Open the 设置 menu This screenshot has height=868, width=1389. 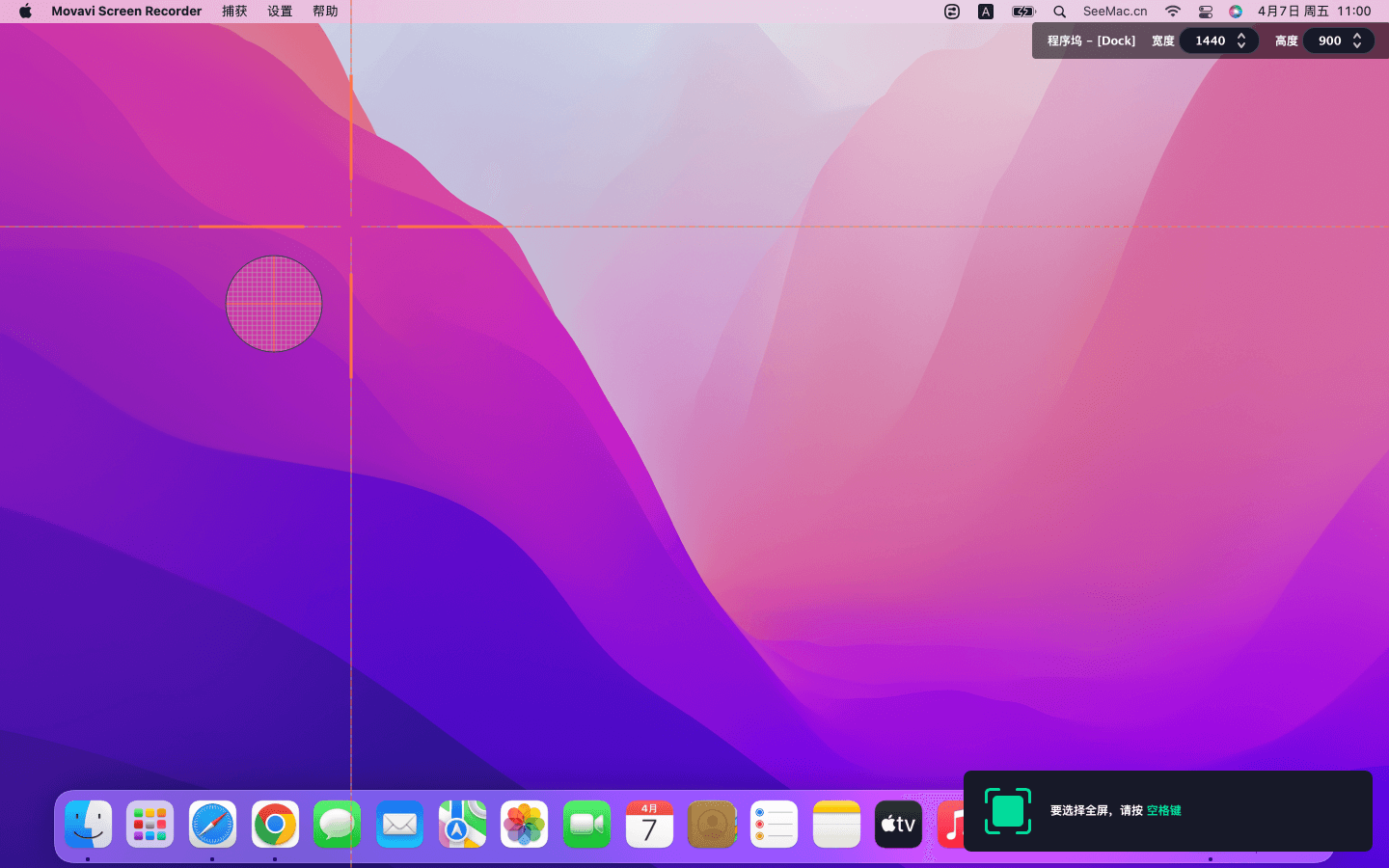coord(280,12)
